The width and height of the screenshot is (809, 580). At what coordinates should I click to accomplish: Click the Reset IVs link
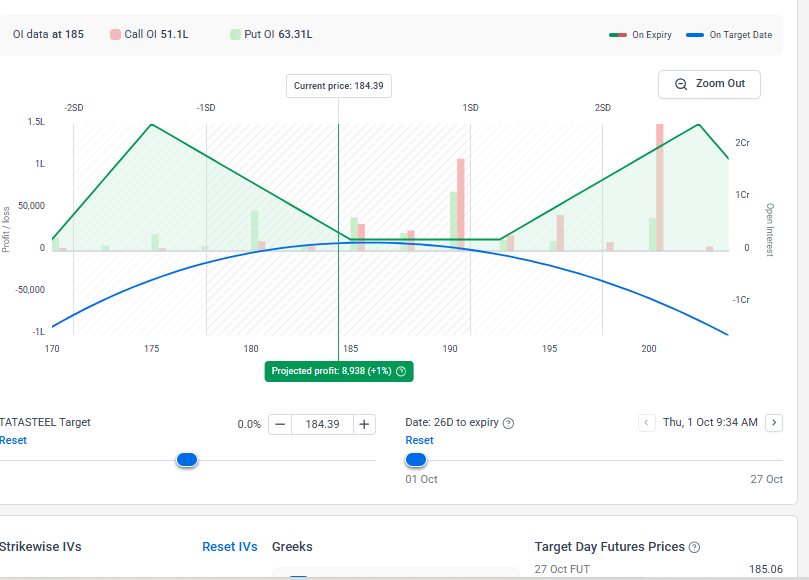point(230,547)
